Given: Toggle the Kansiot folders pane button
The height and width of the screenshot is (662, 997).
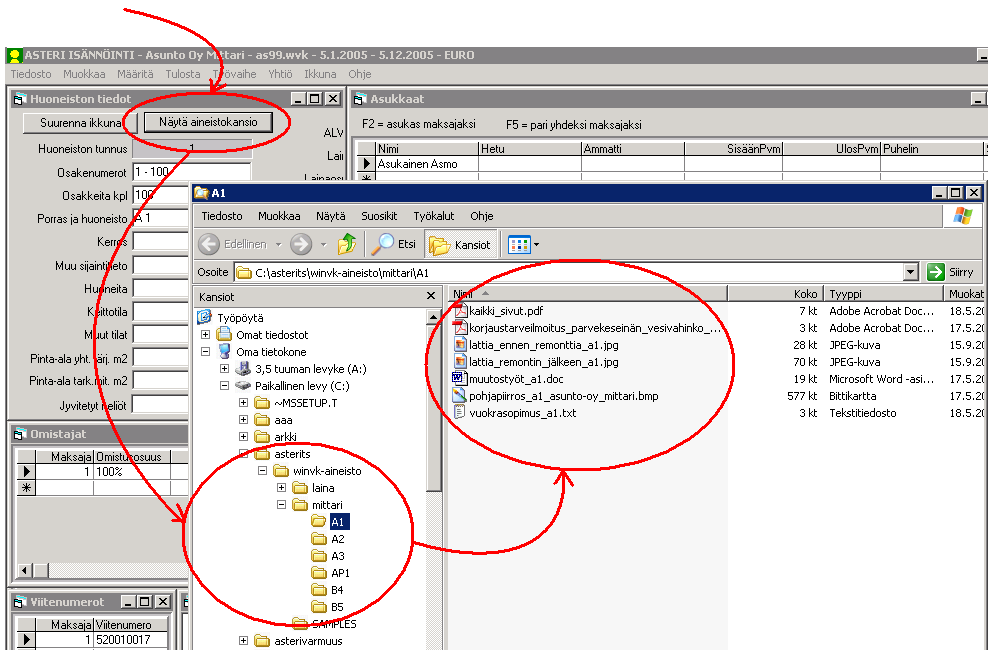Looking at the screenshot, I should point(460,245).
